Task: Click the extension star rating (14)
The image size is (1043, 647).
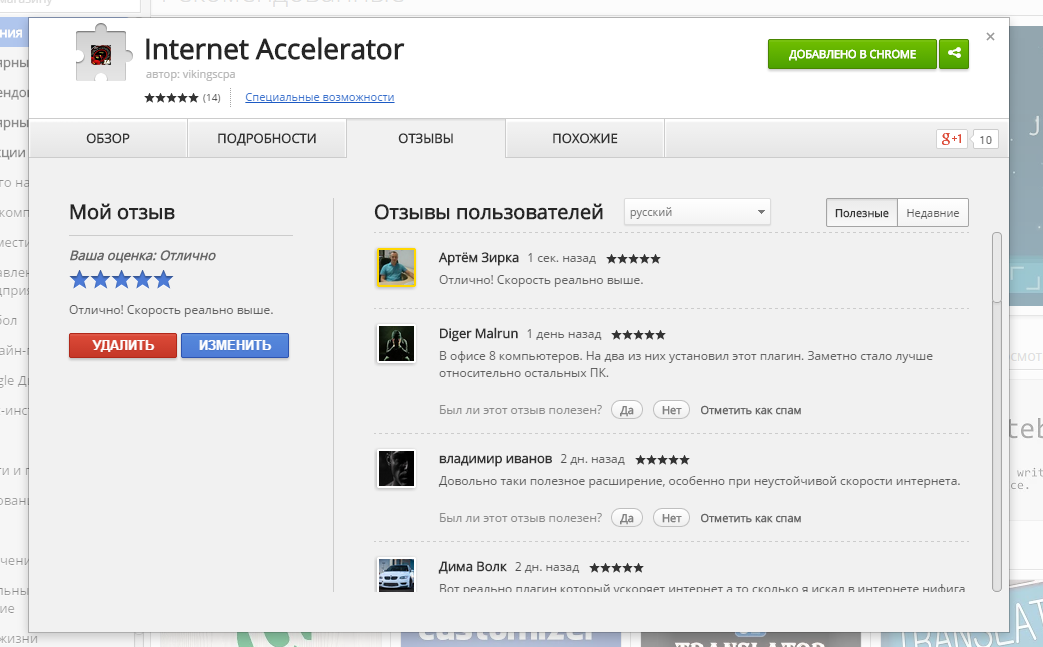Action: pos(182,98)
